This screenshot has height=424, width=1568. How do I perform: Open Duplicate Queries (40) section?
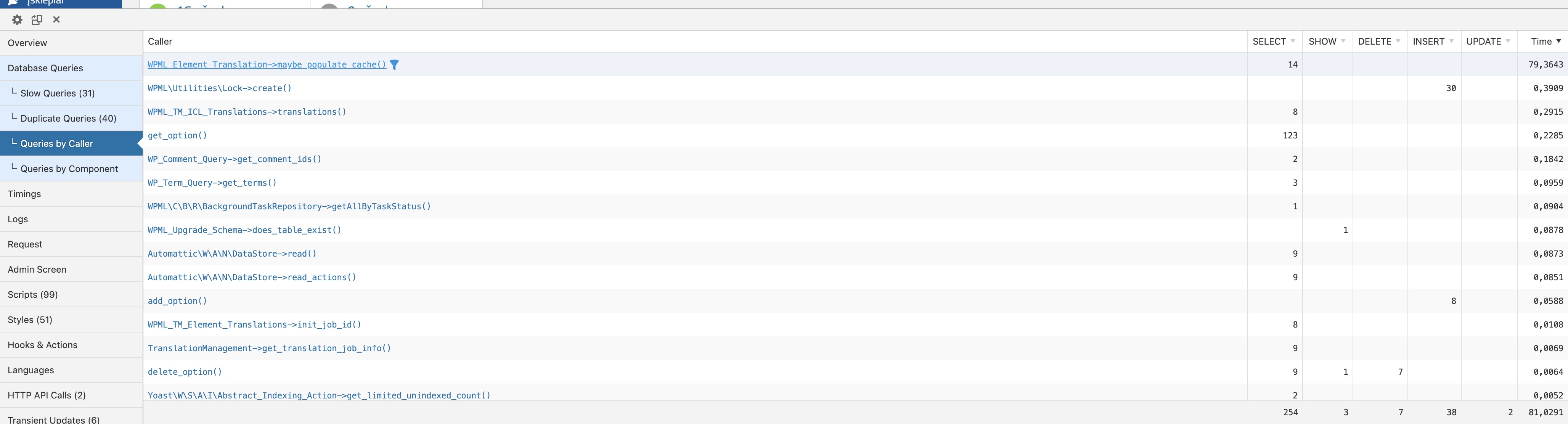tap(71, 119)
